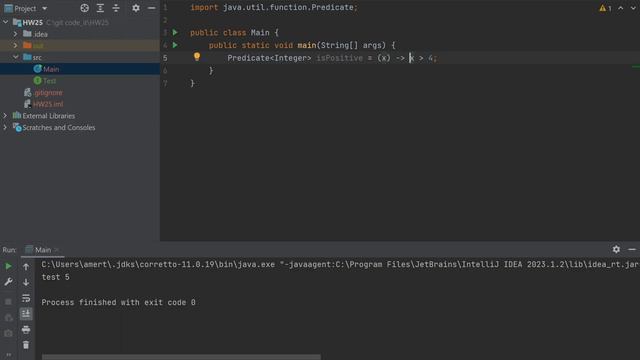This screenshot has width=640, height=360.
Task: Expand External Libraries node
Action: (5, 116)
